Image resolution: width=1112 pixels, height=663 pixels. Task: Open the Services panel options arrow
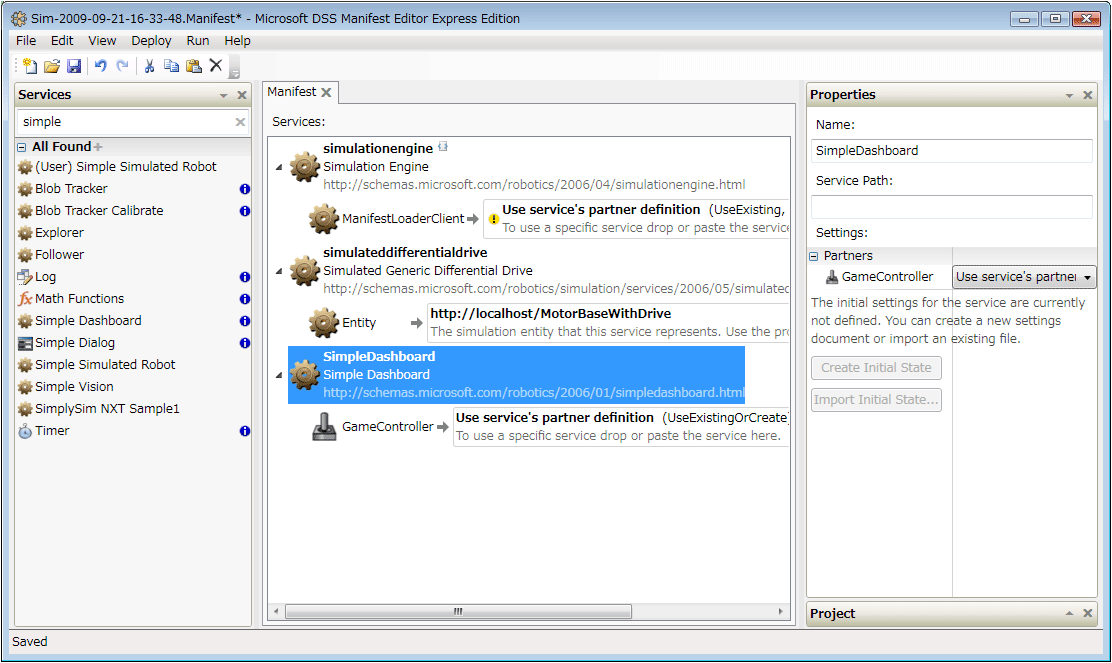223,95
